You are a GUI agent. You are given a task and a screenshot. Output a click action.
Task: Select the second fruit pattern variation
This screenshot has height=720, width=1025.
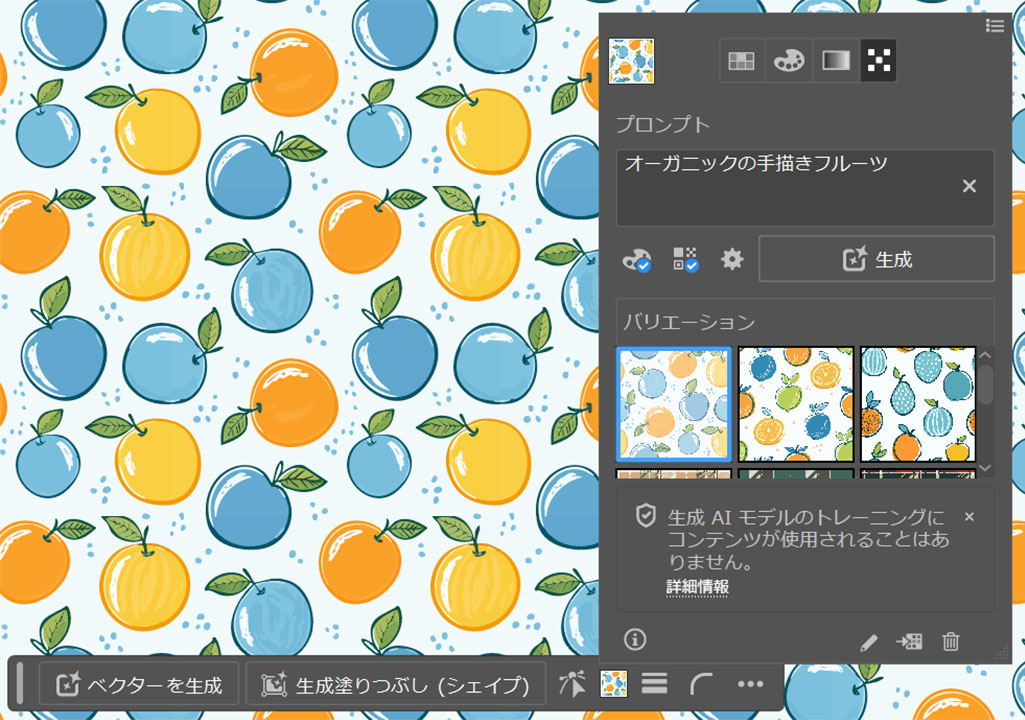pyautogui.click(x=796, y=404)
